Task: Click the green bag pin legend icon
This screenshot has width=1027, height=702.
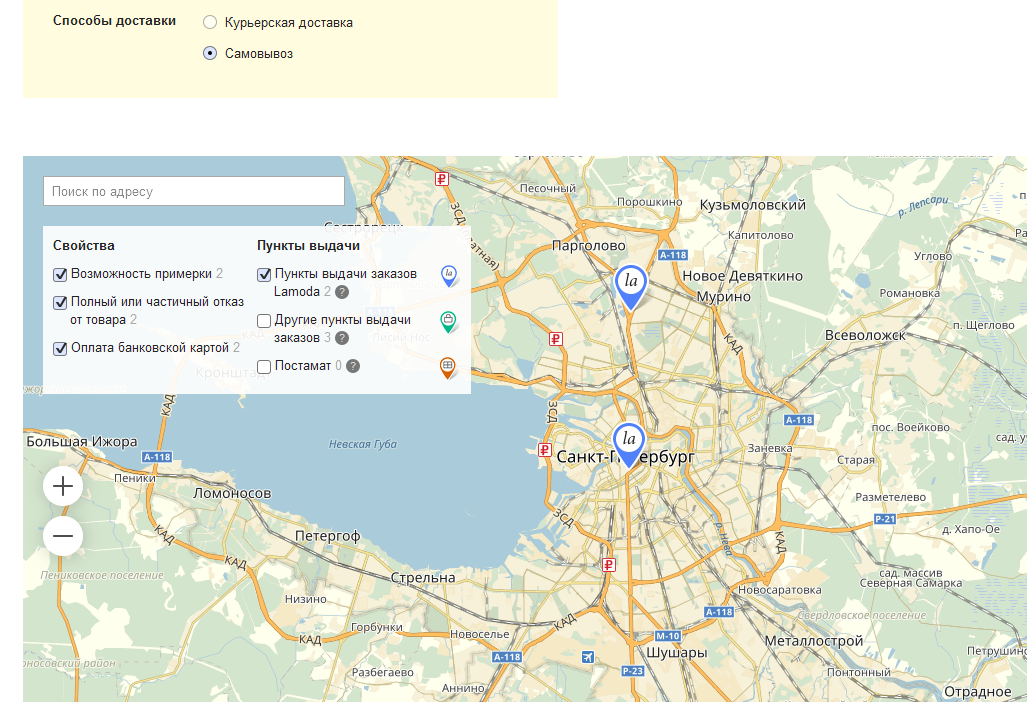Action: point(448,322)
